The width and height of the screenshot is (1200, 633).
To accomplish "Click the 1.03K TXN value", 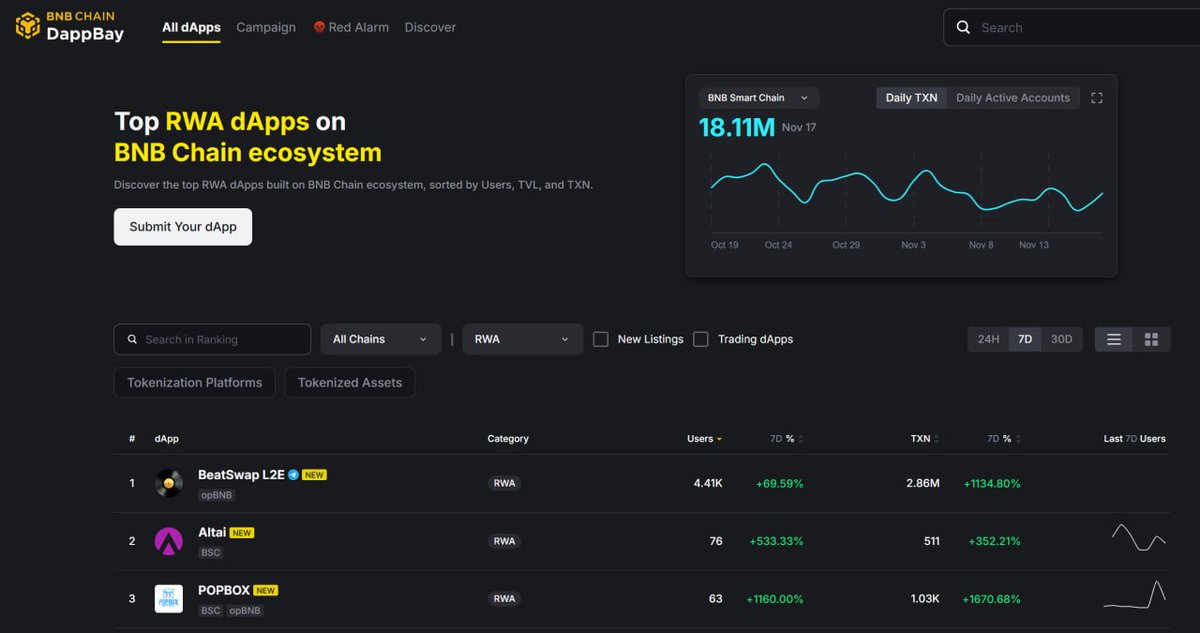I will [x=925, y=599].
